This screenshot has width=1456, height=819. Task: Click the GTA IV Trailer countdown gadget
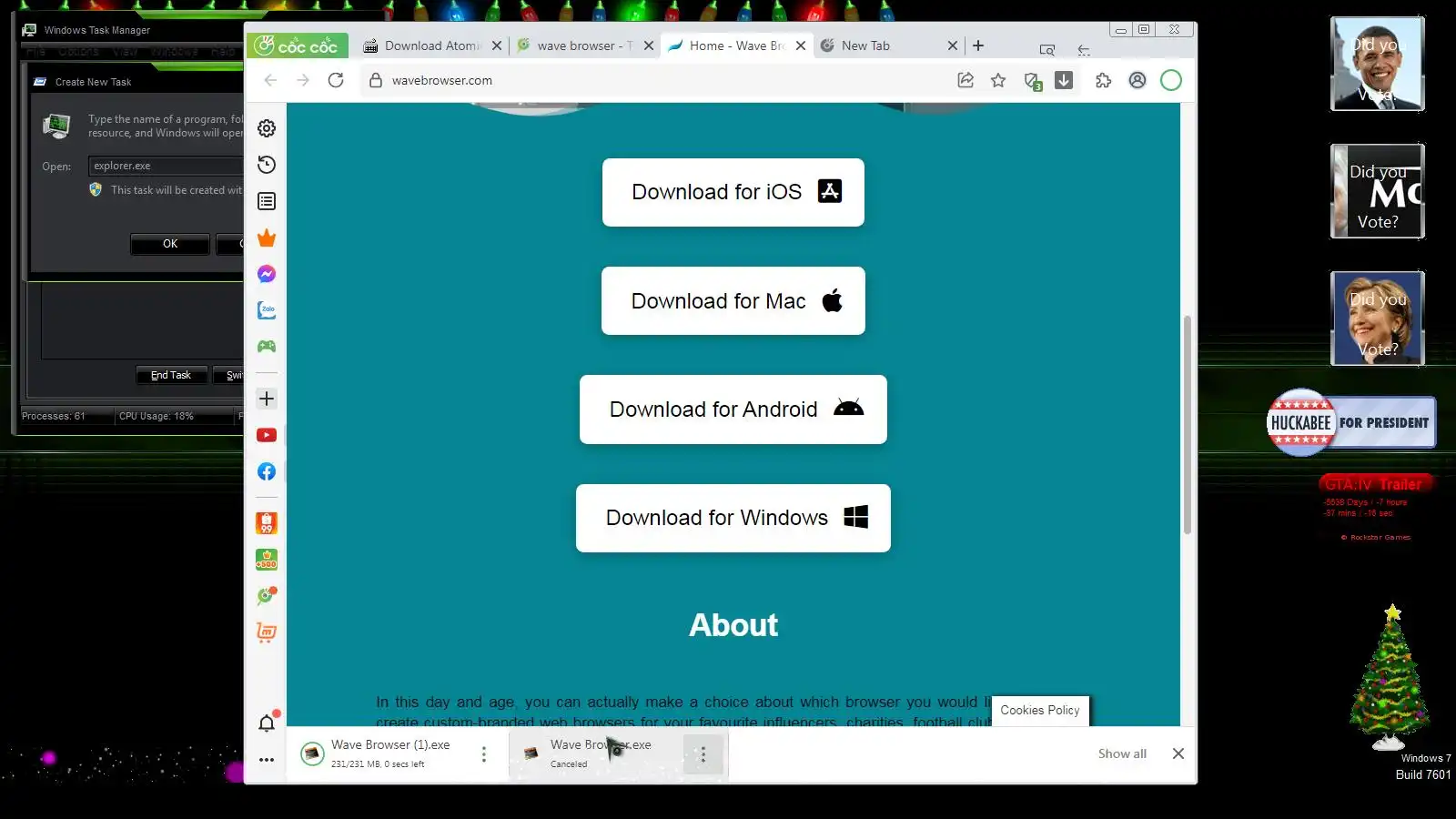tap(1378, 508)
